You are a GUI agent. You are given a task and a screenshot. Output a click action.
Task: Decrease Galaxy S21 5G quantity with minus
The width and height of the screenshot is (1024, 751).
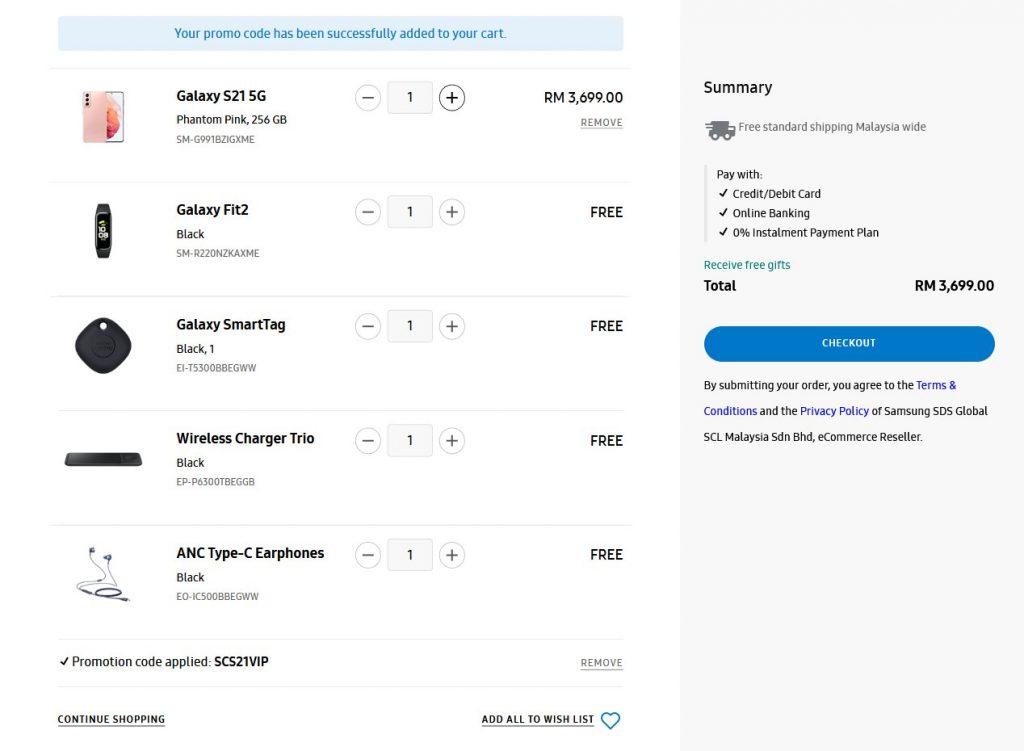coord(368,98)
